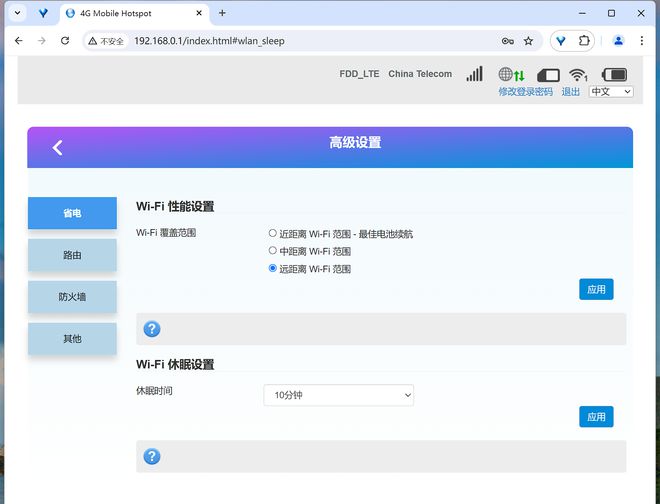Click the battery level icon

click(615, 75)
